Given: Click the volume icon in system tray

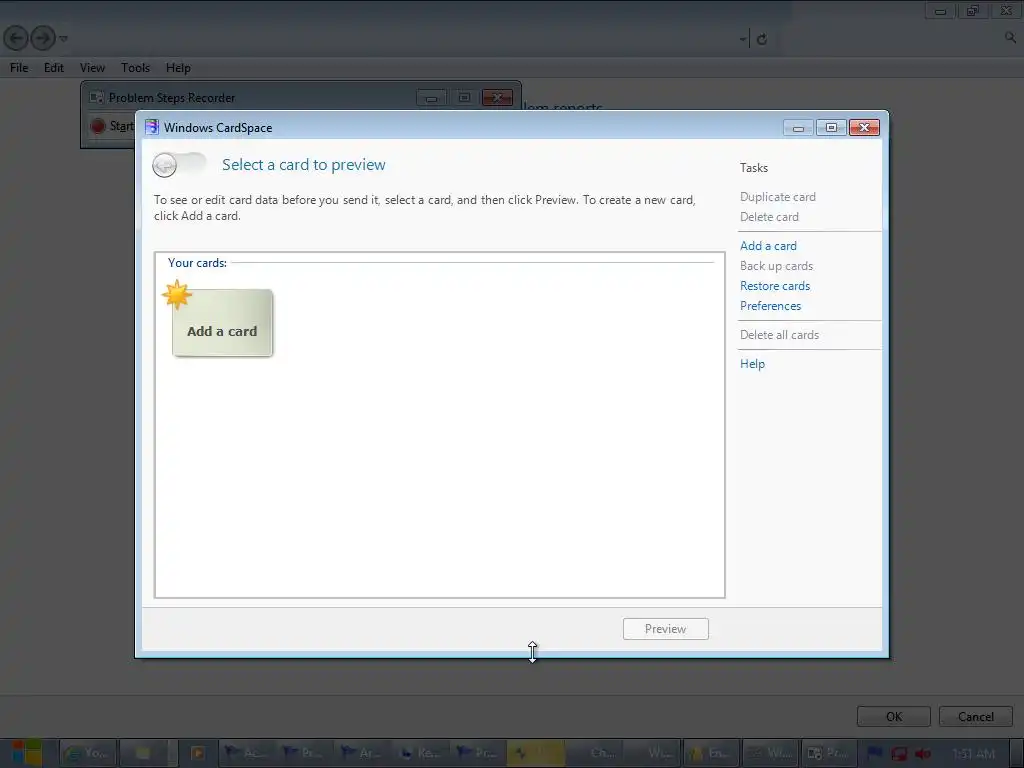Looking at the screenshot, I should tap(922, 754).
